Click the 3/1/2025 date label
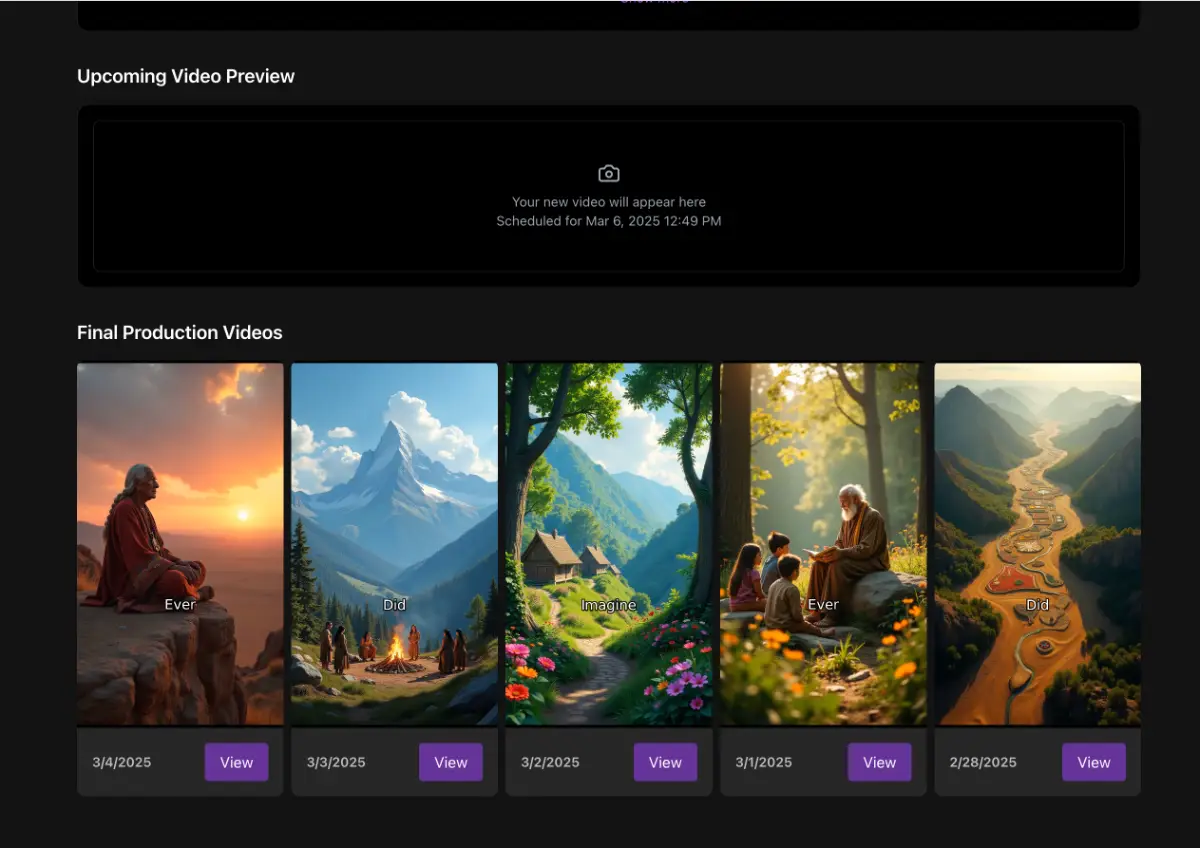The height and width of the screenshot is (848, 1200). (764, 762)
